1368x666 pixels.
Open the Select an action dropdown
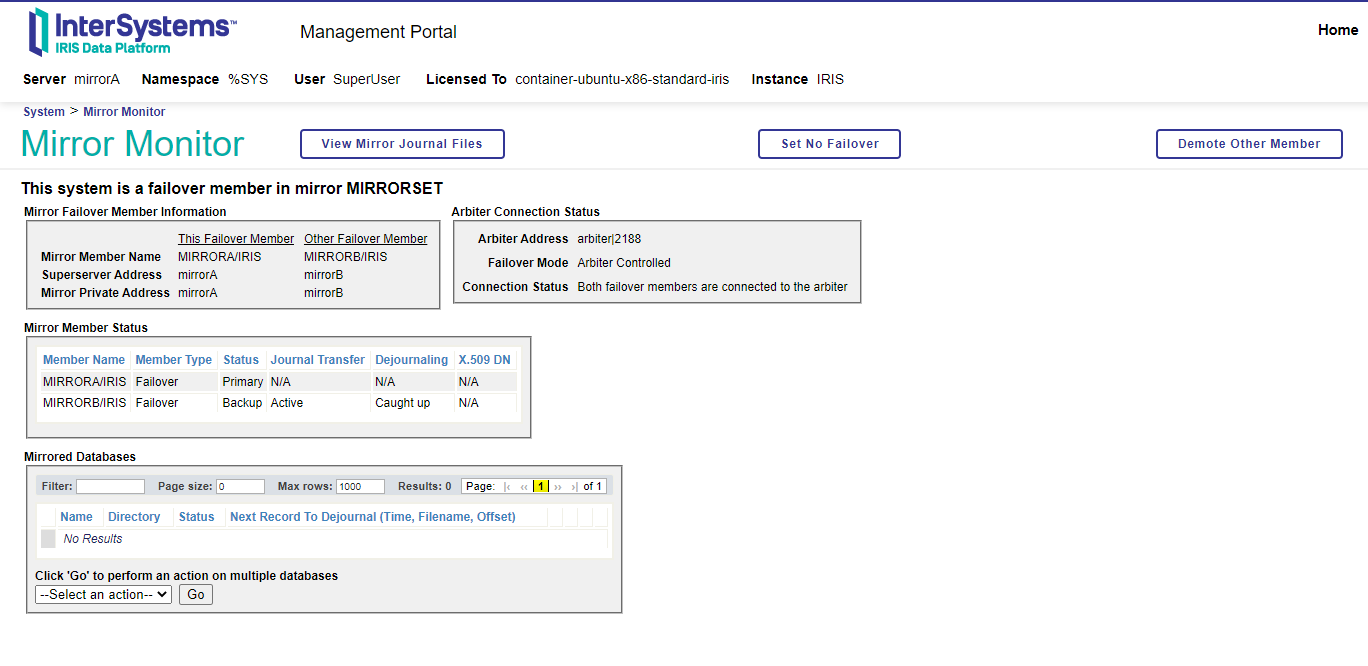click(104, 594)
